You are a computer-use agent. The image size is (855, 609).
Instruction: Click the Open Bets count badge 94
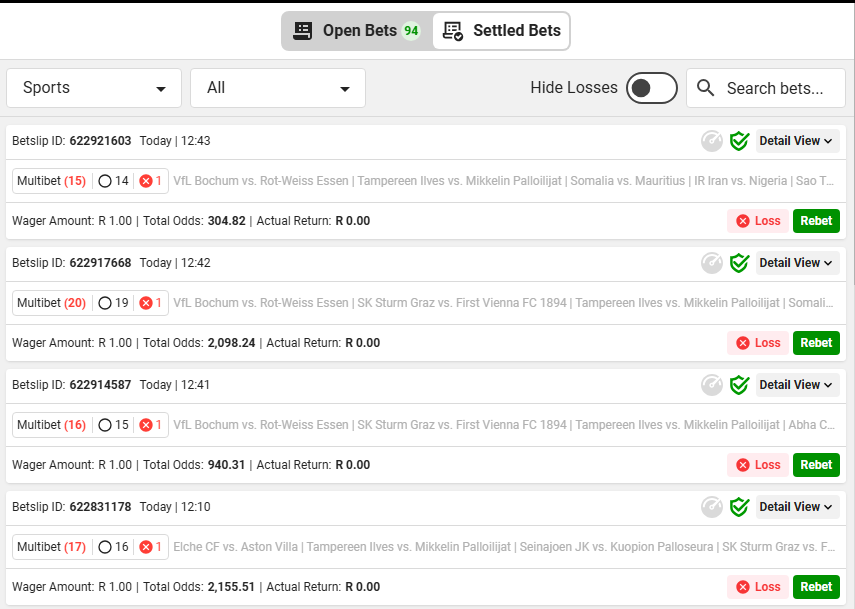[x=411, y=31]
